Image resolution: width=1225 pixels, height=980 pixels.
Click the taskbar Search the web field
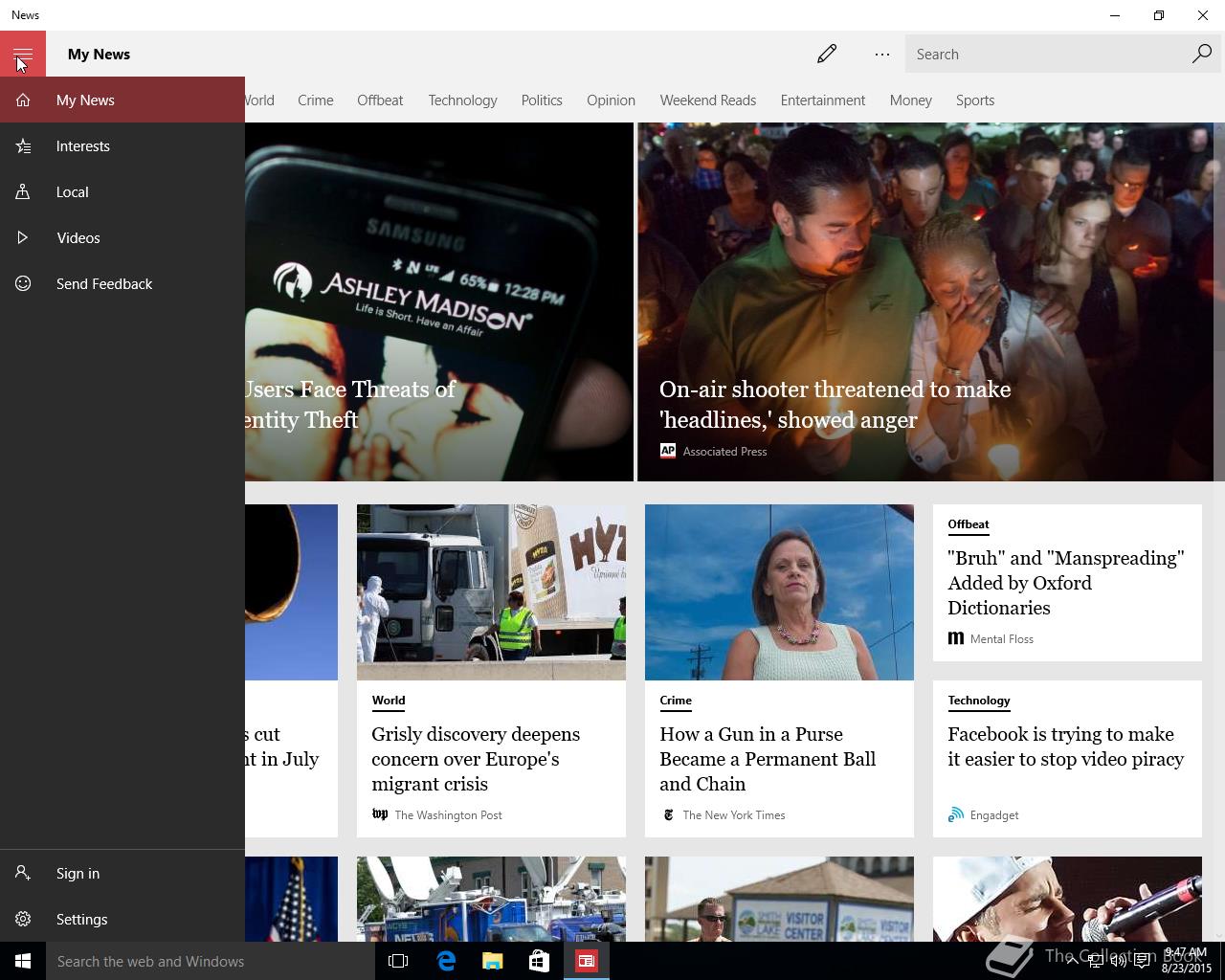pyautogui.click(x=211, y=961)
